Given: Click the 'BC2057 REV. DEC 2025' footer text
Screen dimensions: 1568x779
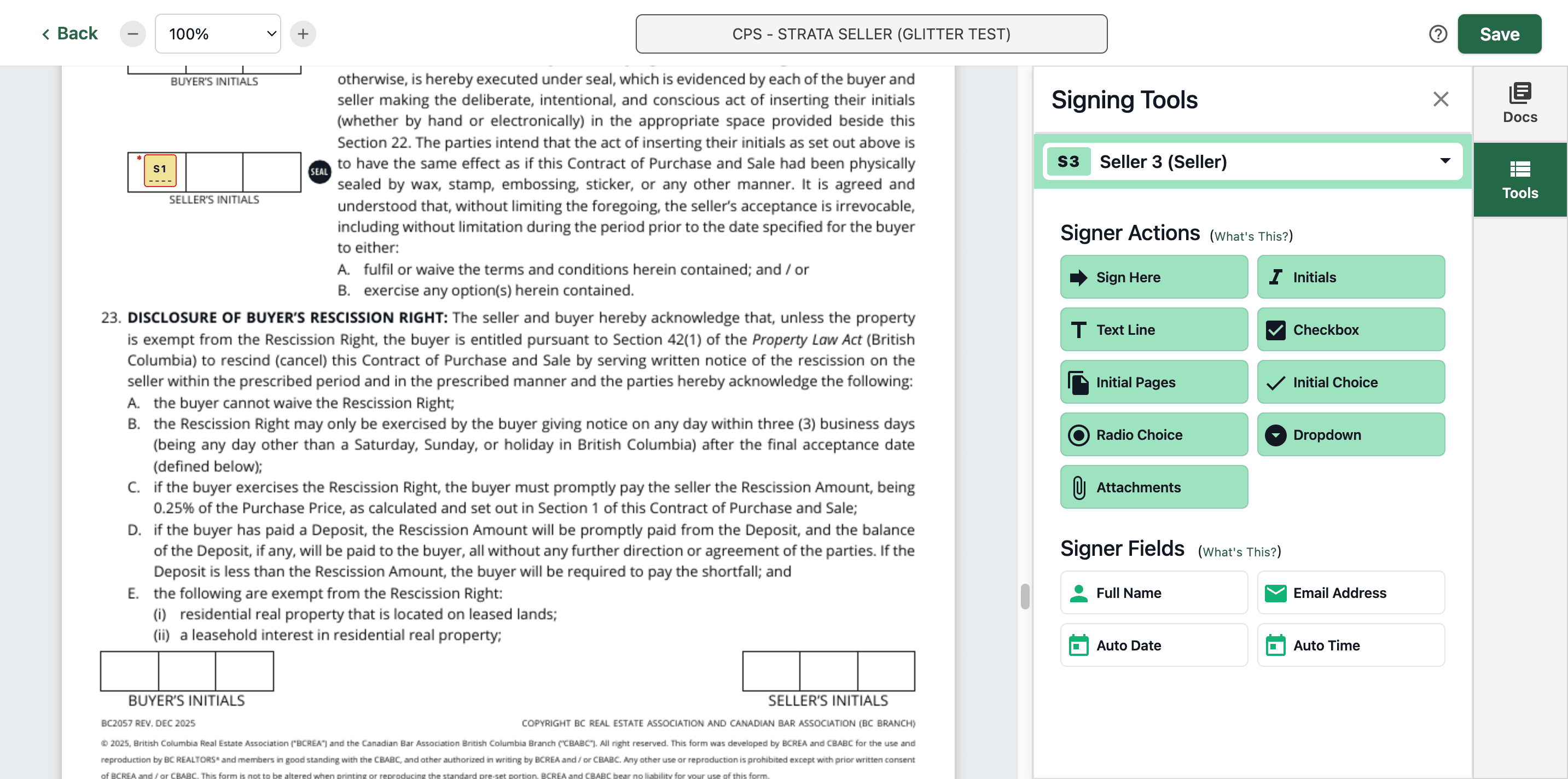Looking at the screenshot, I should point(148,723).
